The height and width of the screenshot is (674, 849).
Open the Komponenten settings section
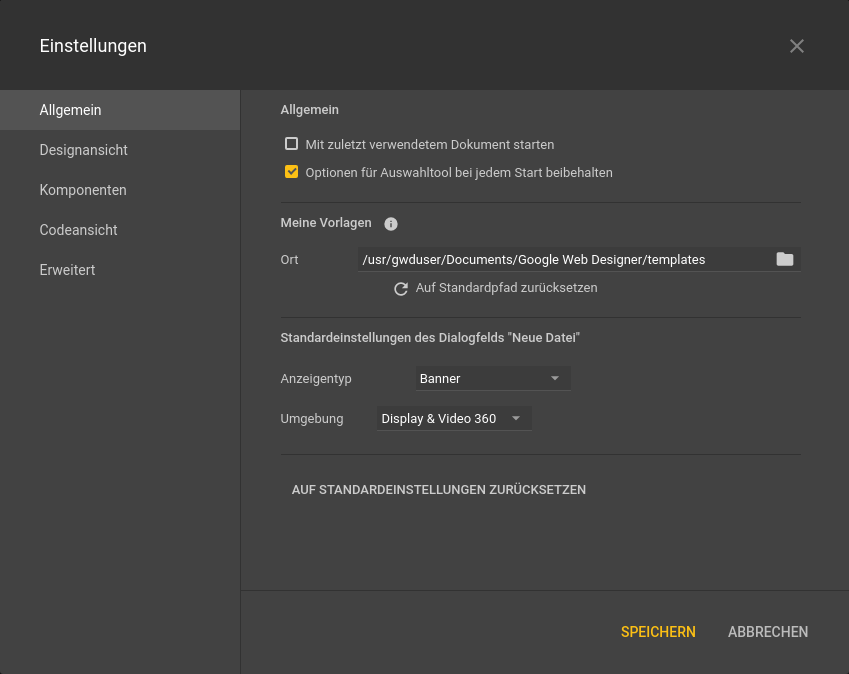[x=83, y=189]
